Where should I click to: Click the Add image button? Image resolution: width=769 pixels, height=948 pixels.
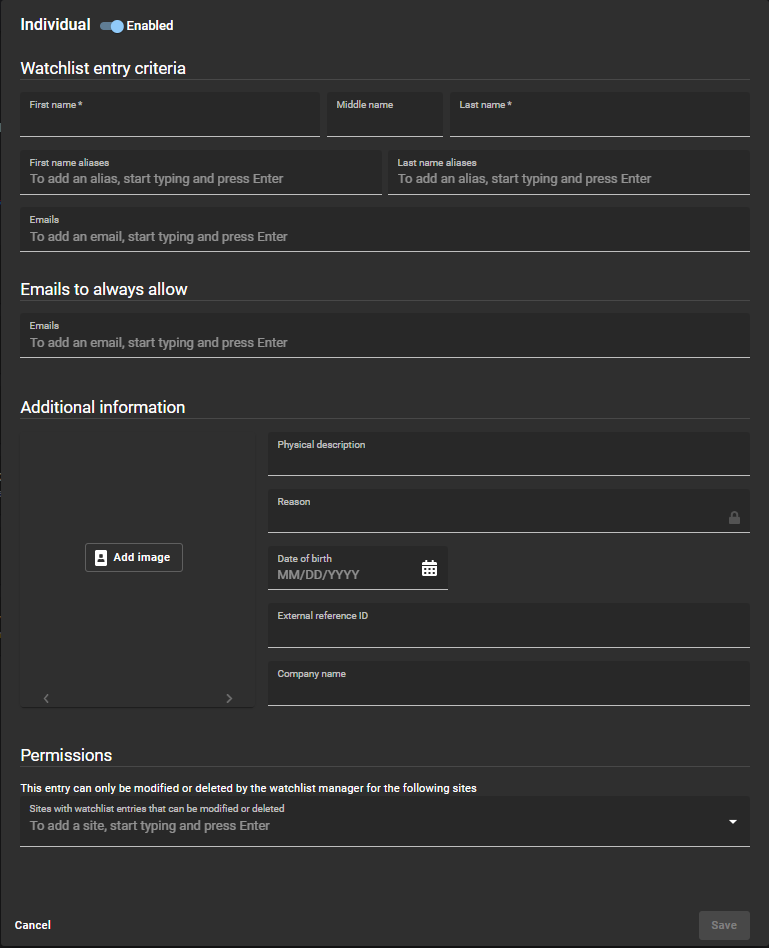(134, 557)
